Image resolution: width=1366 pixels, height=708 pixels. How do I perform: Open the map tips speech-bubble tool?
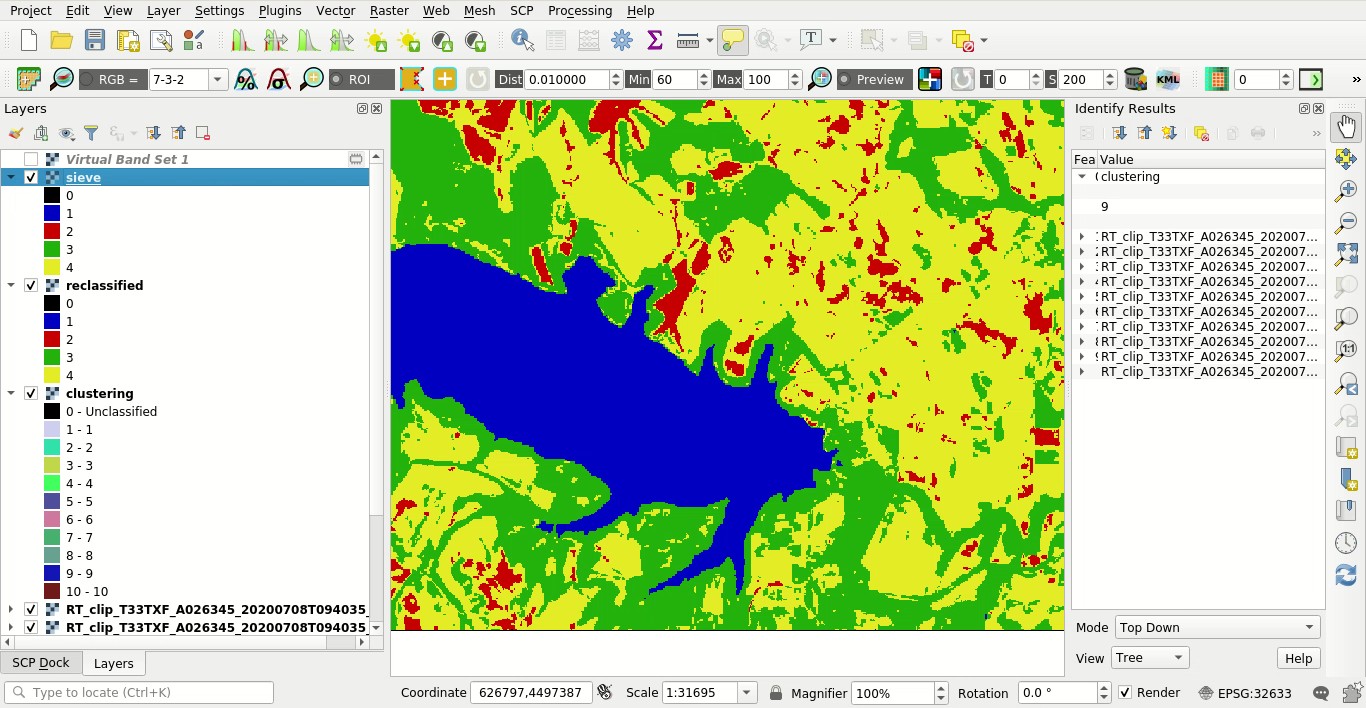735,40
